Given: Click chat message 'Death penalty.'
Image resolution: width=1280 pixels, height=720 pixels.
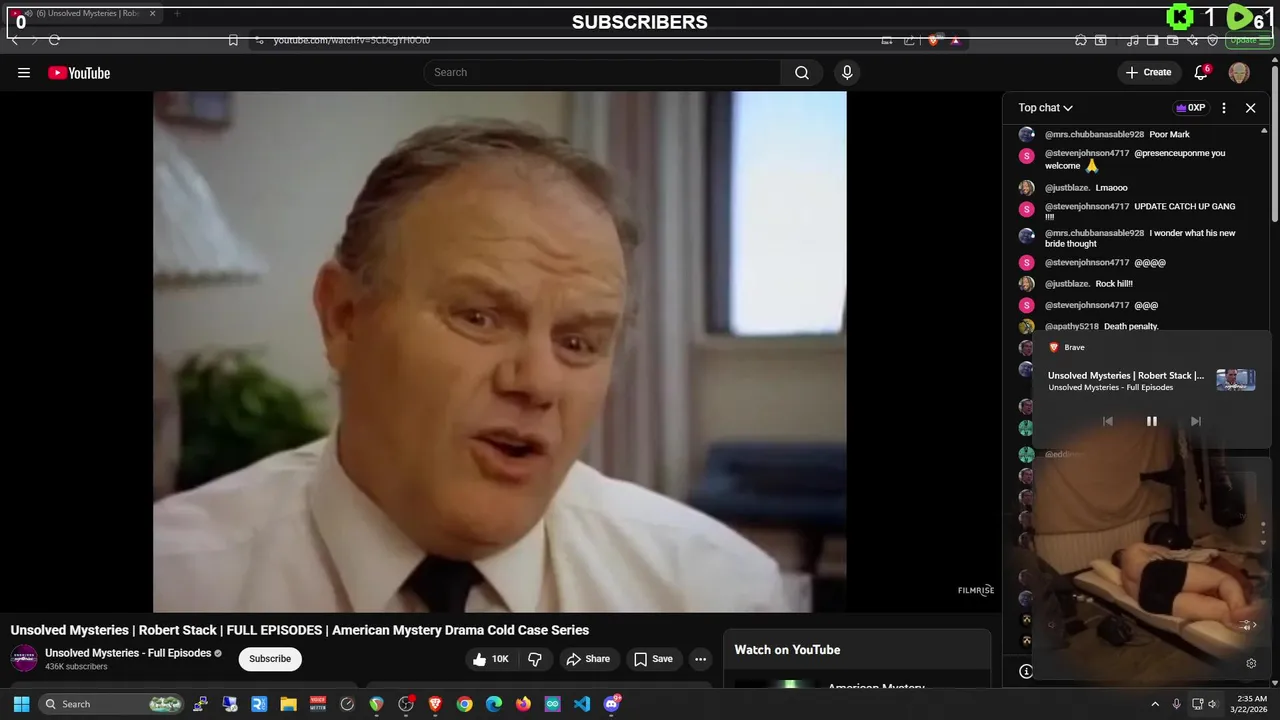Looking at the screenshot, I should pos(1131,327).
